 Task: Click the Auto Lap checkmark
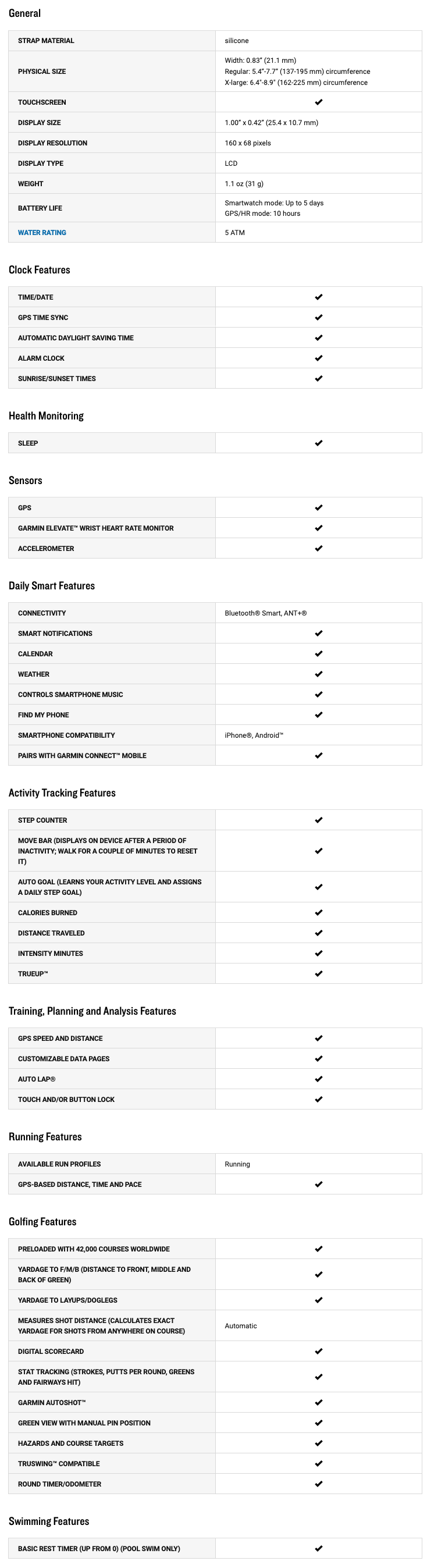coord(318,1079)
